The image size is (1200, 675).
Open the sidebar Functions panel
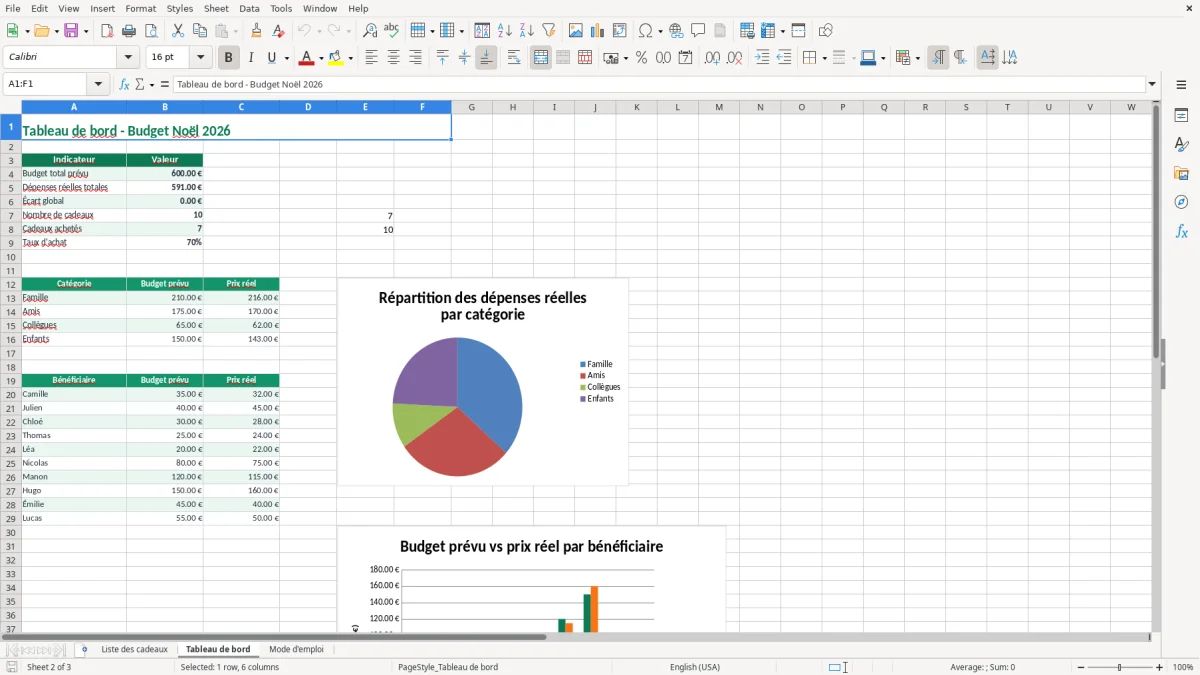1182,231
